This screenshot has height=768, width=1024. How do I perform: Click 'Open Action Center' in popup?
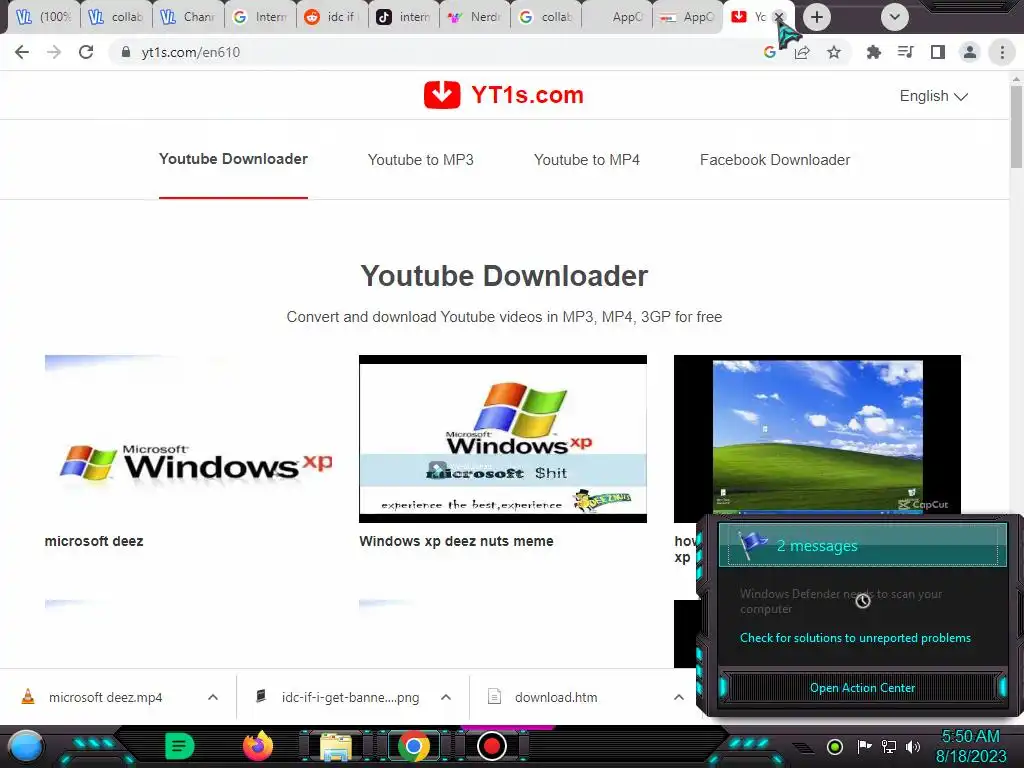[862, 688]
